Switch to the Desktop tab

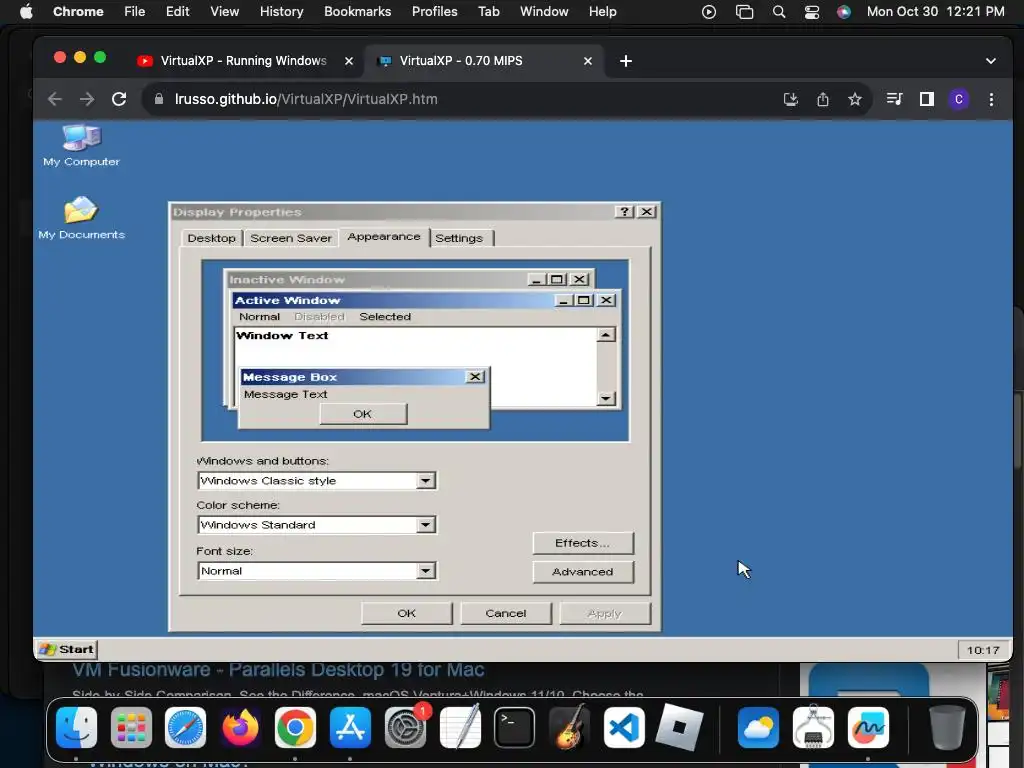click(212, 238)
